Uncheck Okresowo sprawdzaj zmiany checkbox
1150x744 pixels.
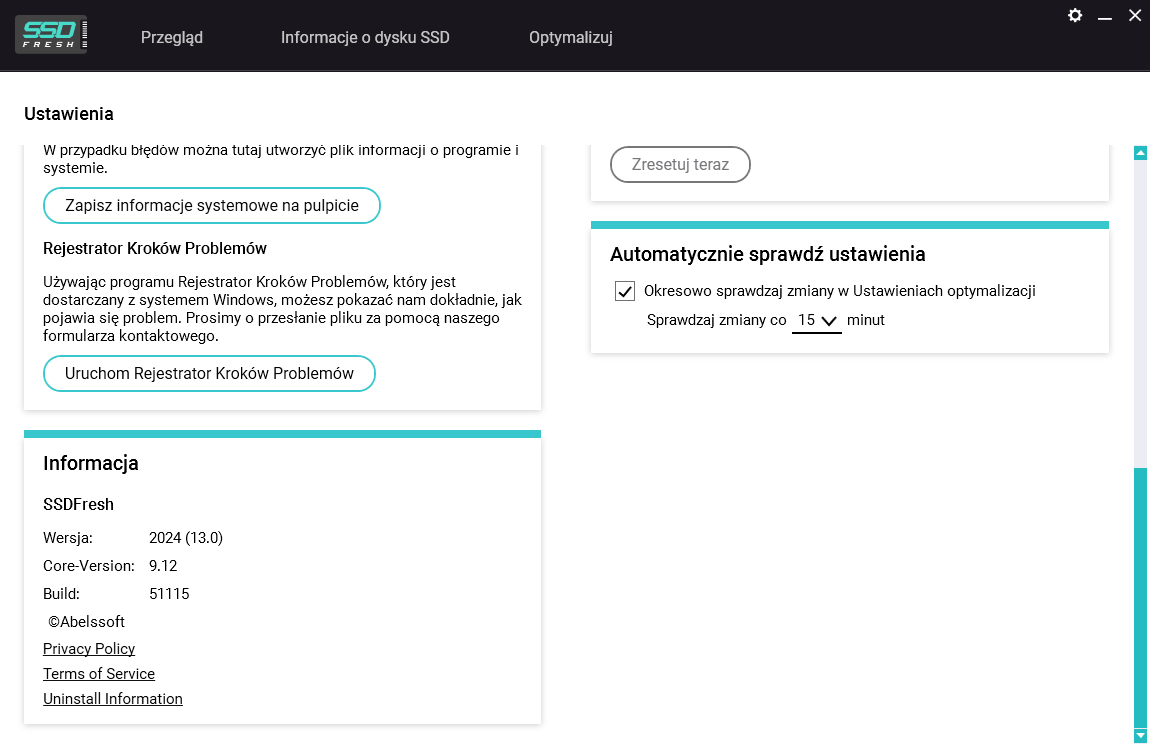click(x=625, y=291)
